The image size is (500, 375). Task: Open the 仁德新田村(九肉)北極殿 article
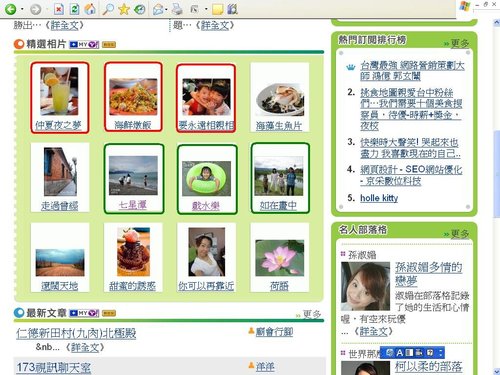coord(76,333)
